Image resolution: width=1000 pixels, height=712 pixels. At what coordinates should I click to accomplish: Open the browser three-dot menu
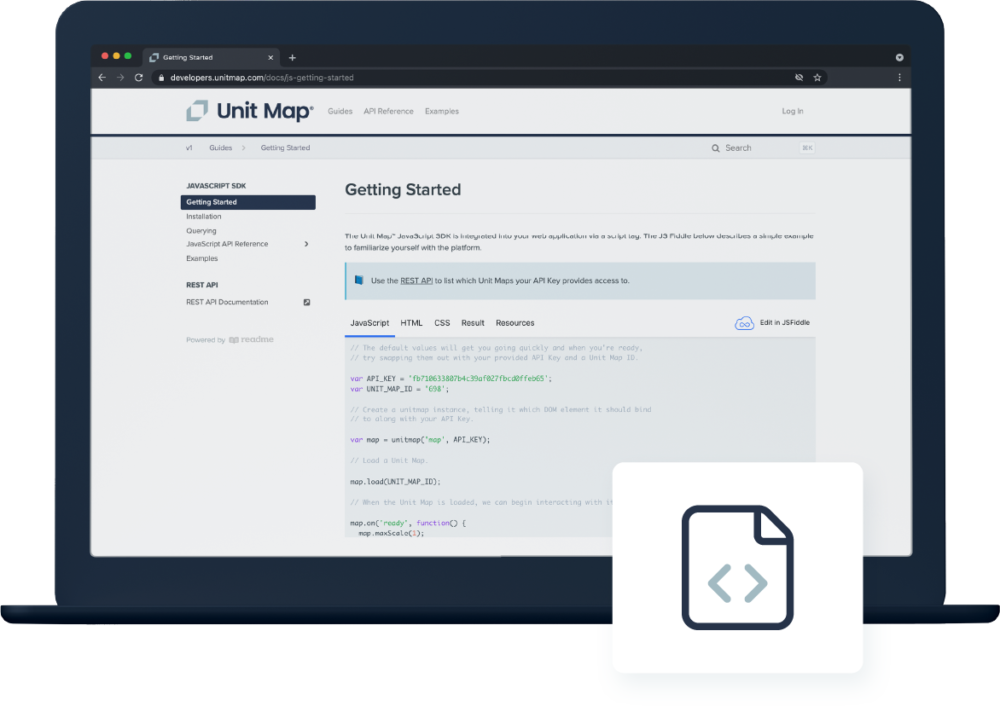pyautogui.click(x=899, y=77)
